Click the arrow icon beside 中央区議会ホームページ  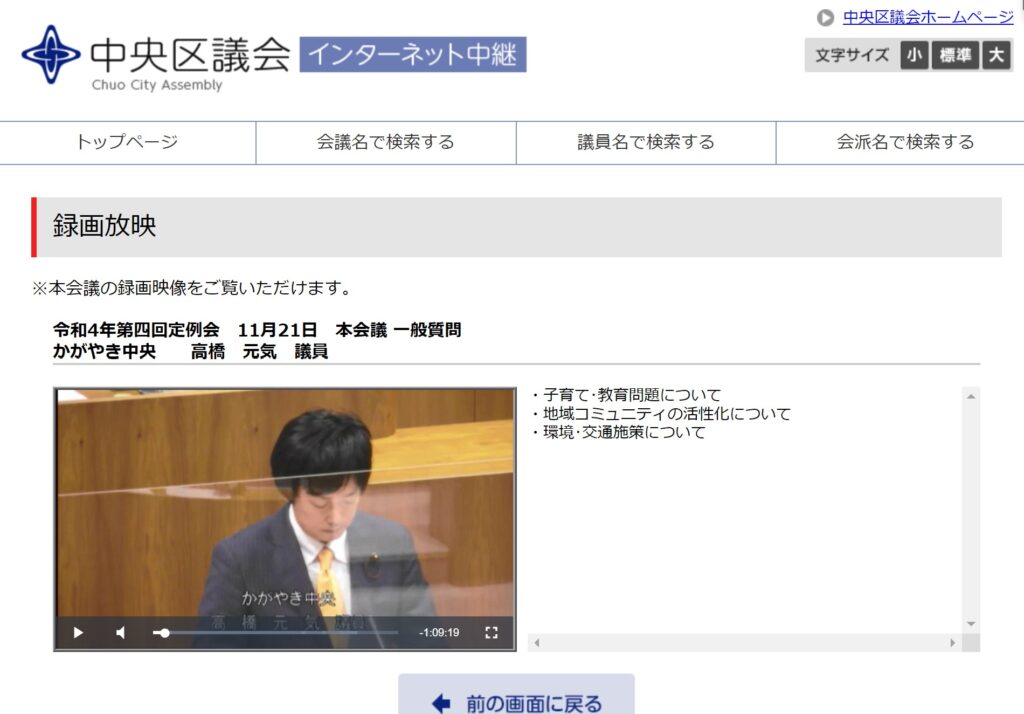[825, 18]
